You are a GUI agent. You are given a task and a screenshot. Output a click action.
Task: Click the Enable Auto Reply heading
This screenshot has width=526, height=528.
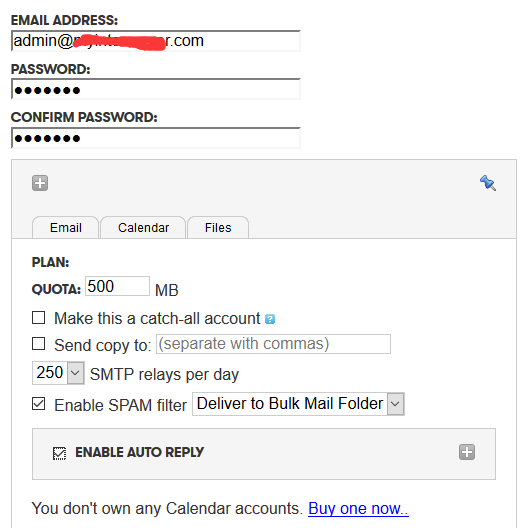pos(139,452)
